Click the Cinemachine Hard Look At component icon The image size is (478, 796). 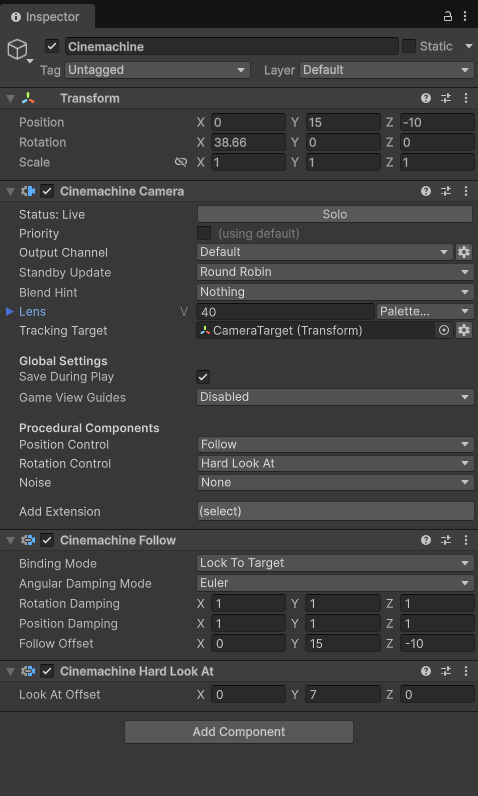click(28, 671)
